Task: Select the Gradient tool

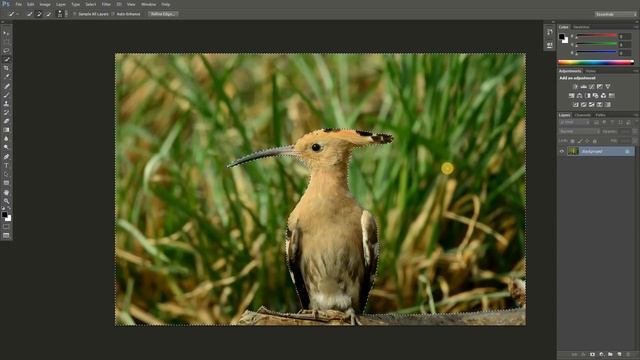Action: coord(6,130)
